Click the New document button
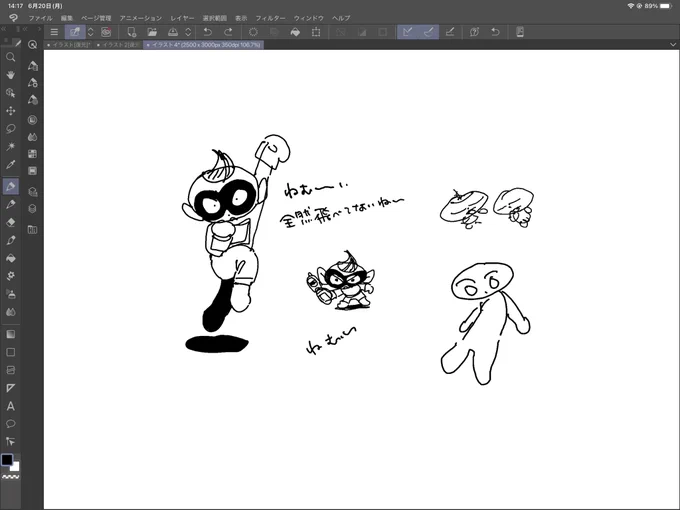This screenshot has width=680, height=510. tap(131, 32)
